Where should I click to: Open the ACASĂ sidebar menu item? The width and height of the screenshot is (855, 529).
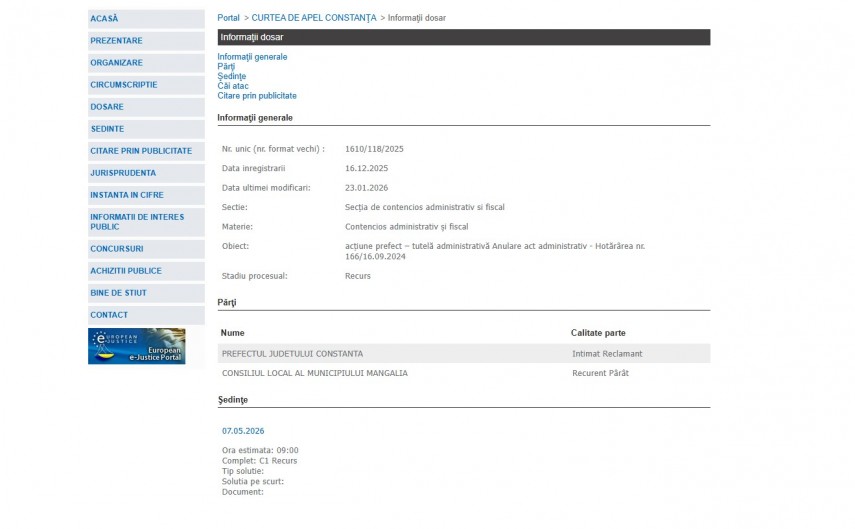click(x=104, y=19)
